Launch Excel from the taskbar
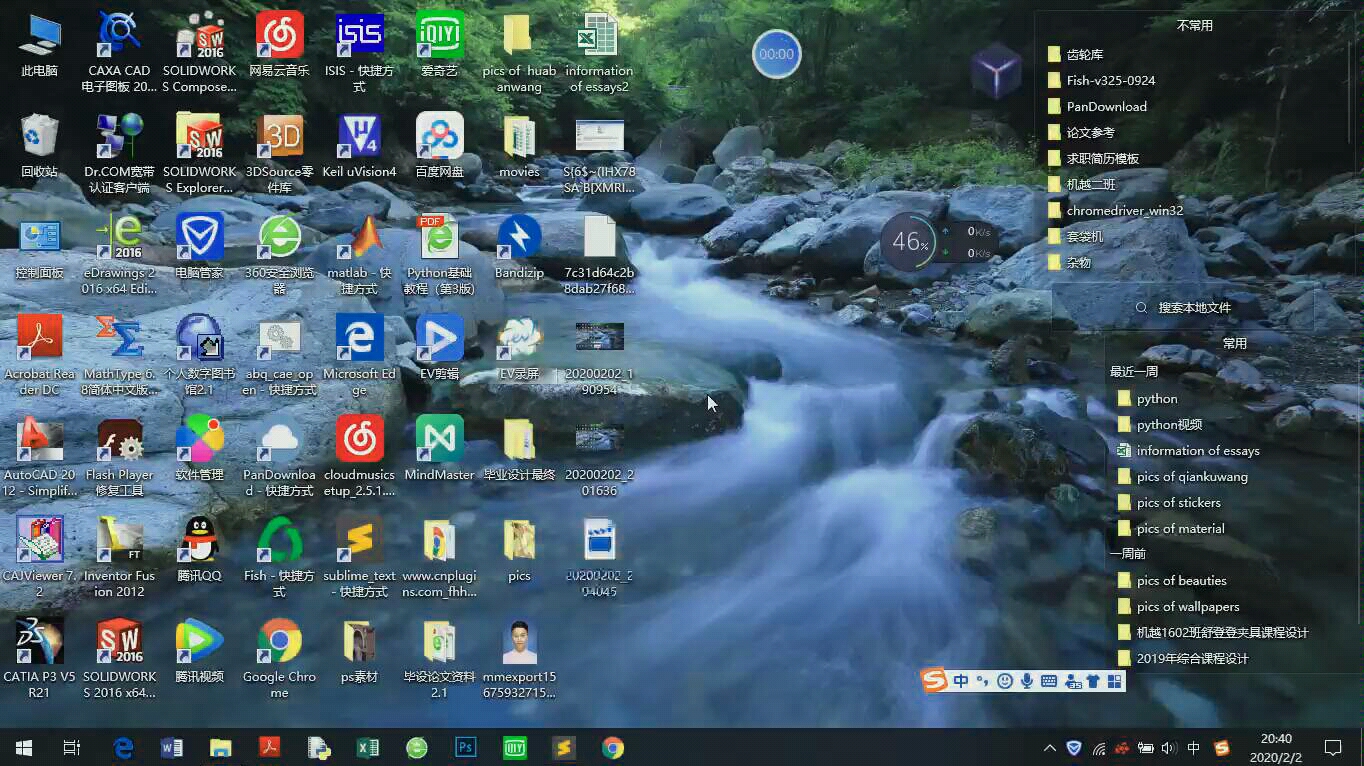 pyautogui.click(x=367, y=747)
